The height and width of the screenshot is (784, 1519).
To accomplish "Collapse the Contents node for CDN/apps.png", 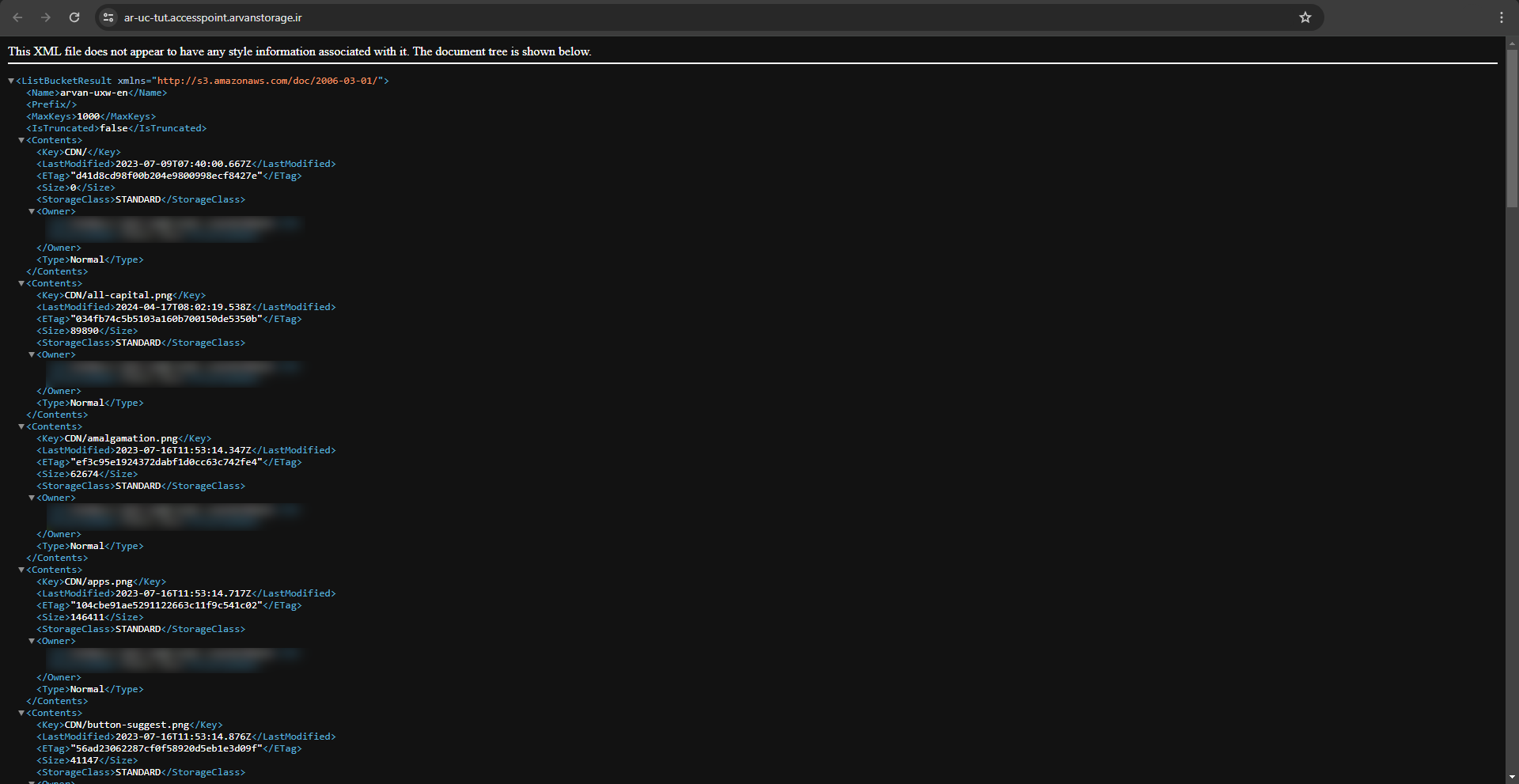I will coord(21,570).
